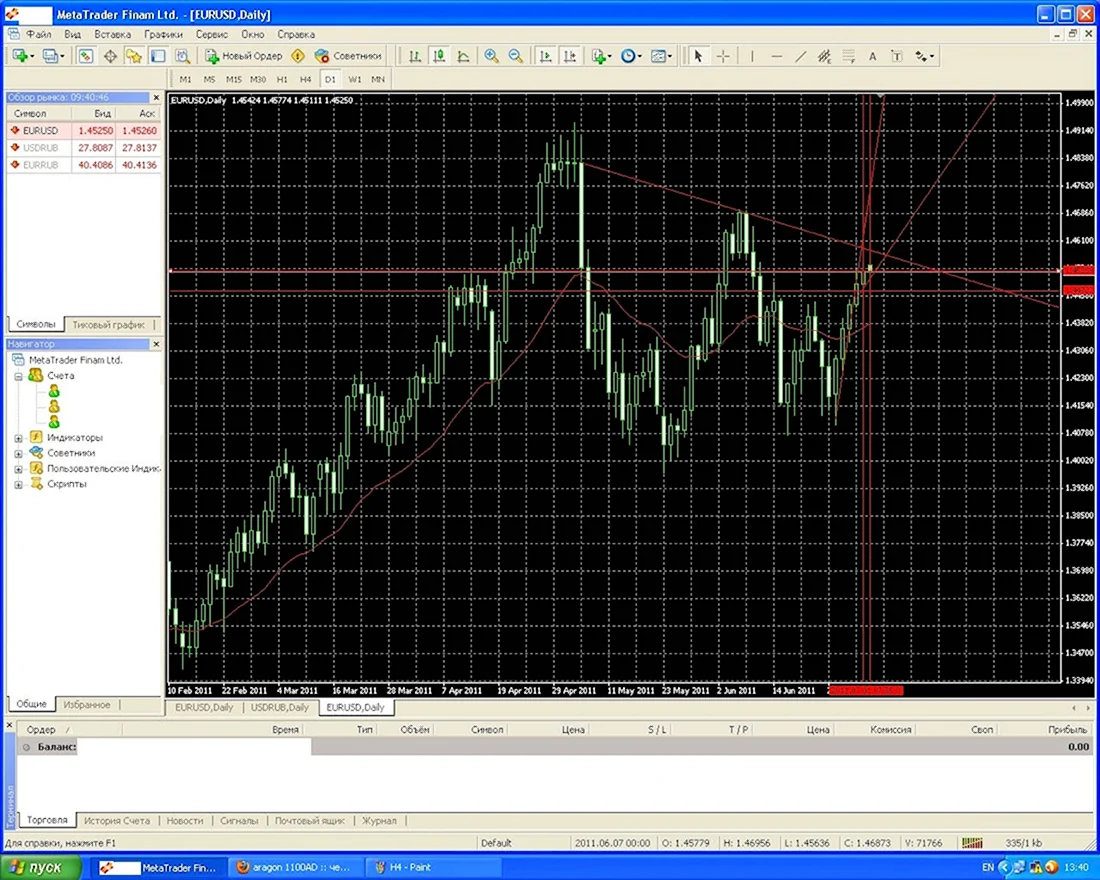Toggle the Market Watch window icon
Image resolution: width=1100 pixels, height=880 pixels.
coord(86,56)
